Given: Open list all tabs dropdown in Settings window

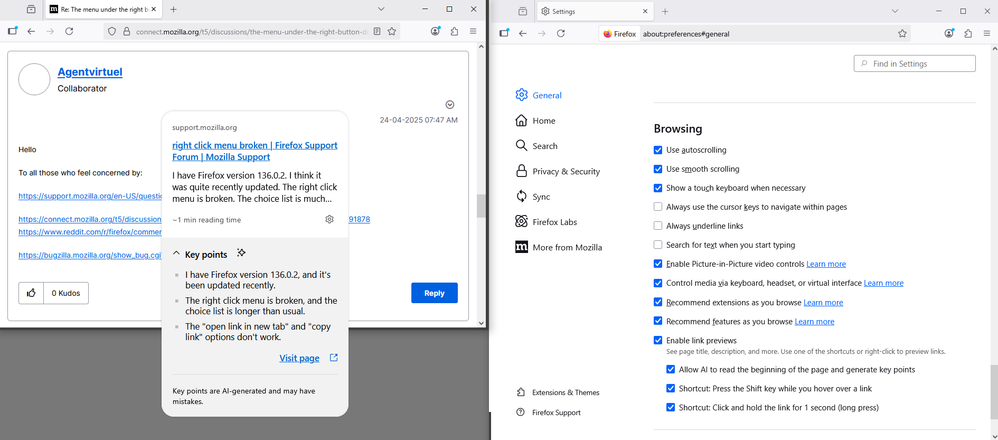Looking at the screenshot, I should coord(522,10).
